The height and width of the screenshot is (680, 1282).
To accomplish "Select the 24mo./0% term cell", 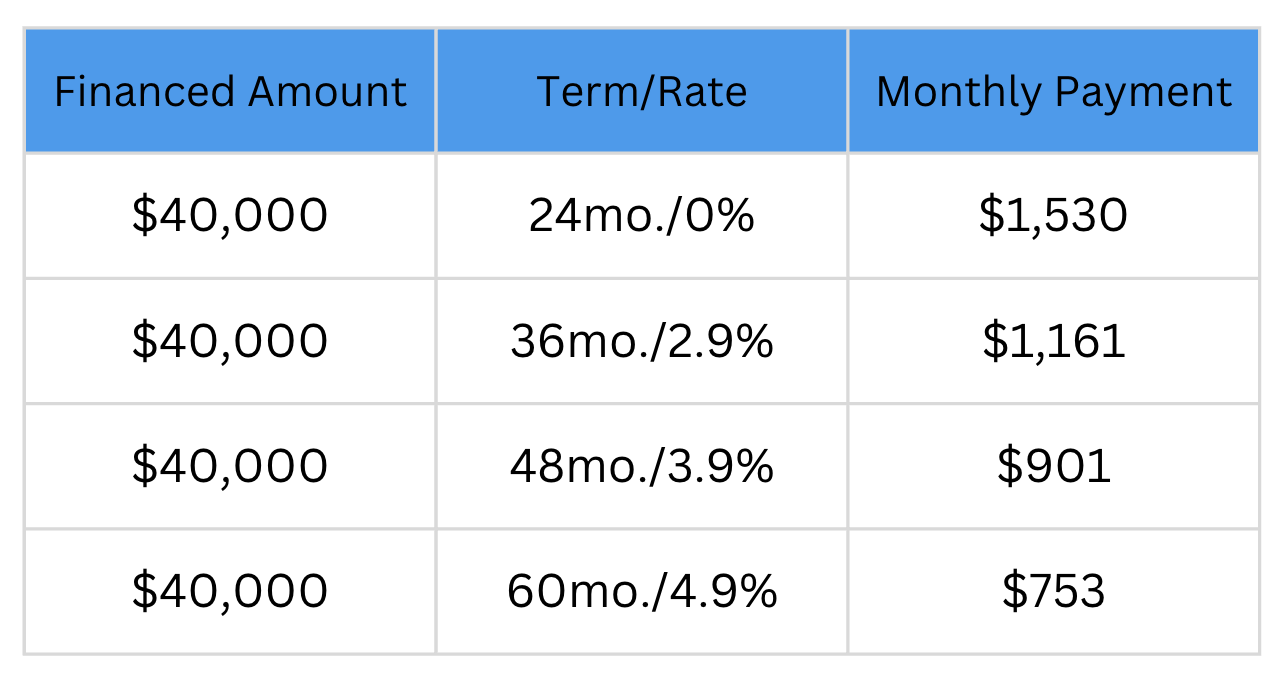I will (642, 216).
